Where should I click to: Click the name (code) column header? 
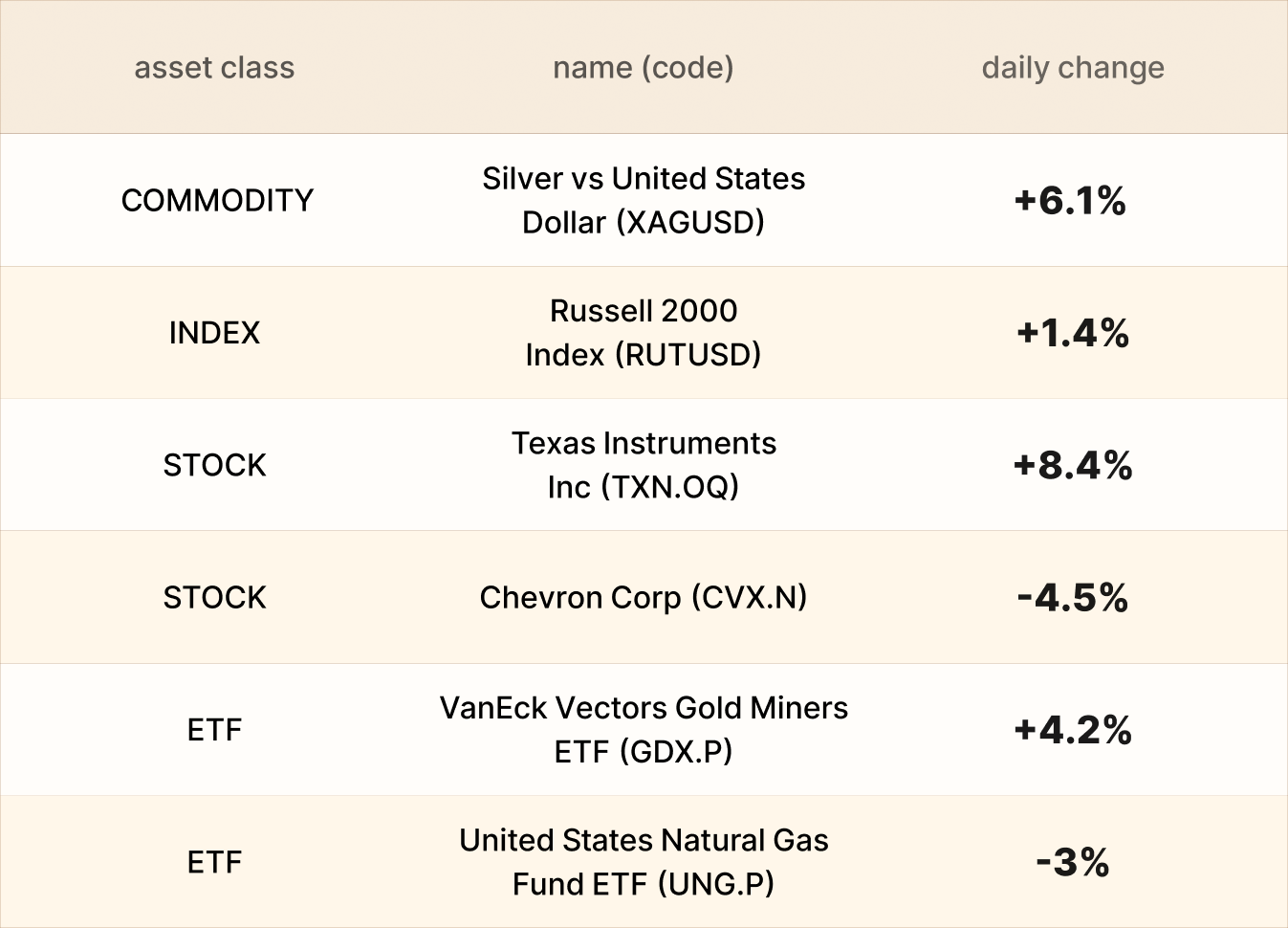[x=644, y=68]
